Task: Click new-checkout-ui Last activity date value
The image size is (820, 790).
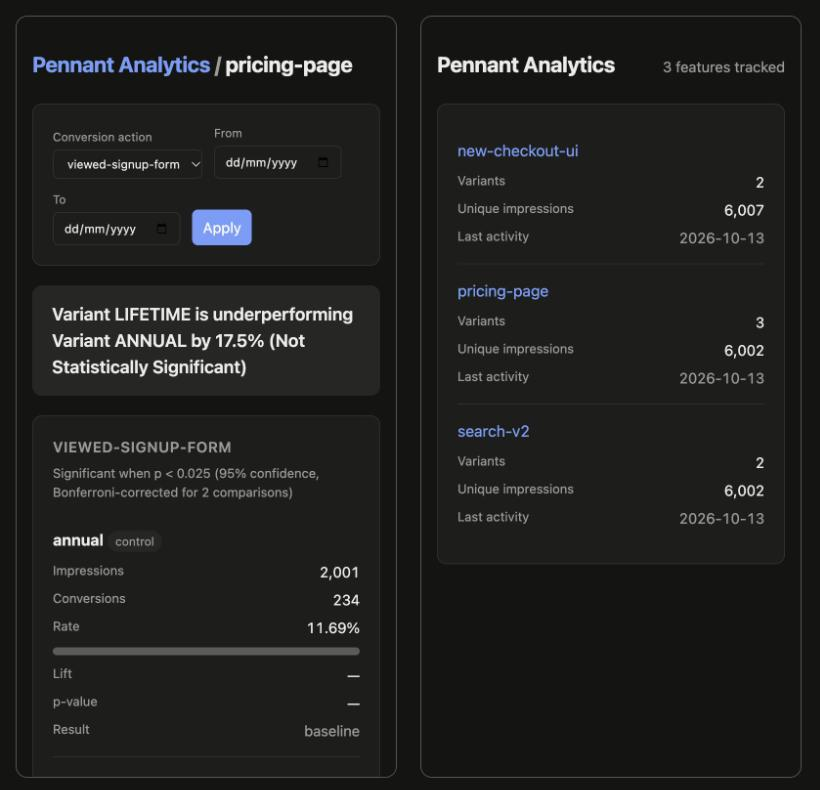Action: (x=722, y=238)
